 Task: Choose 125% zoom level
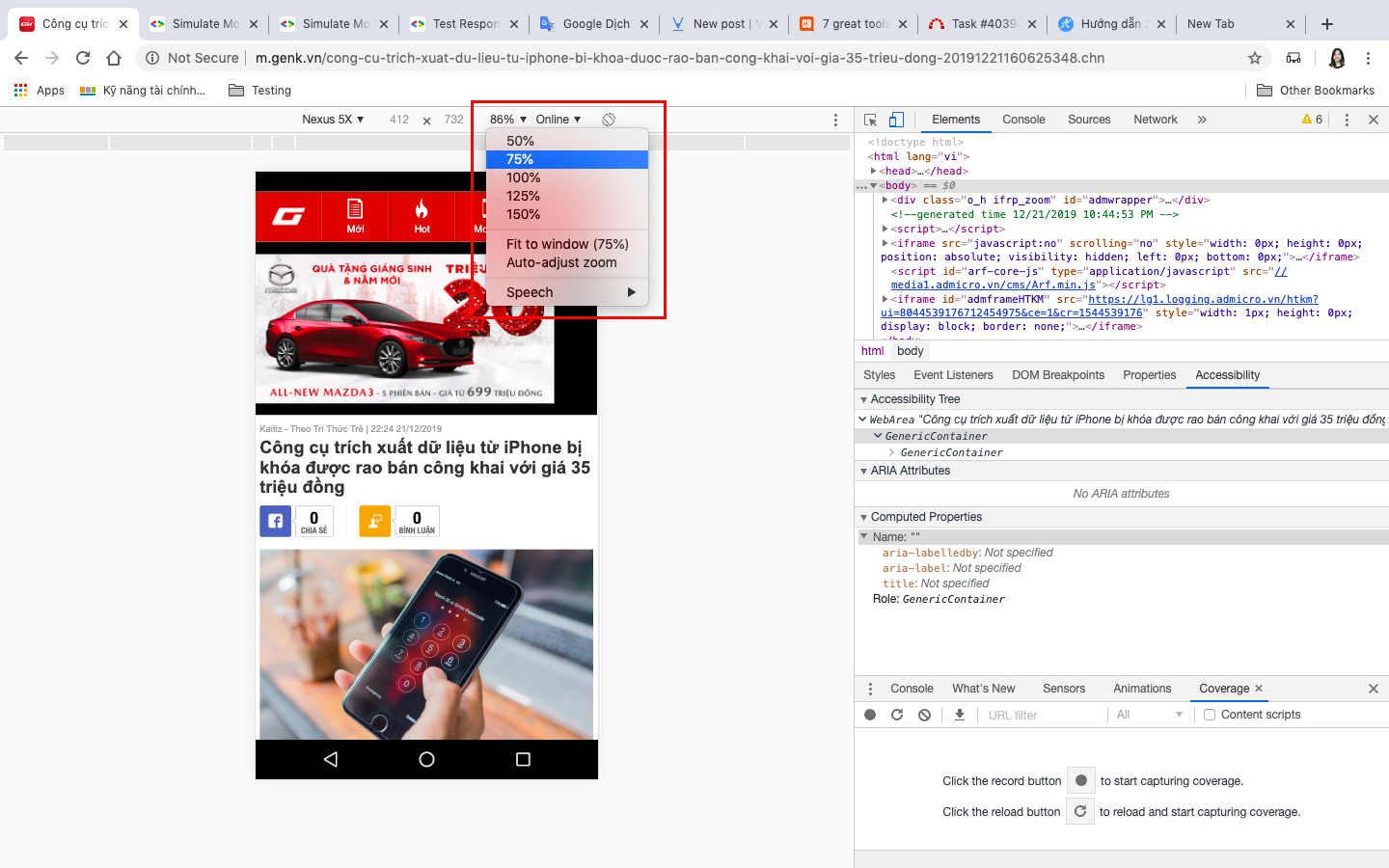(x=567, y=196)
